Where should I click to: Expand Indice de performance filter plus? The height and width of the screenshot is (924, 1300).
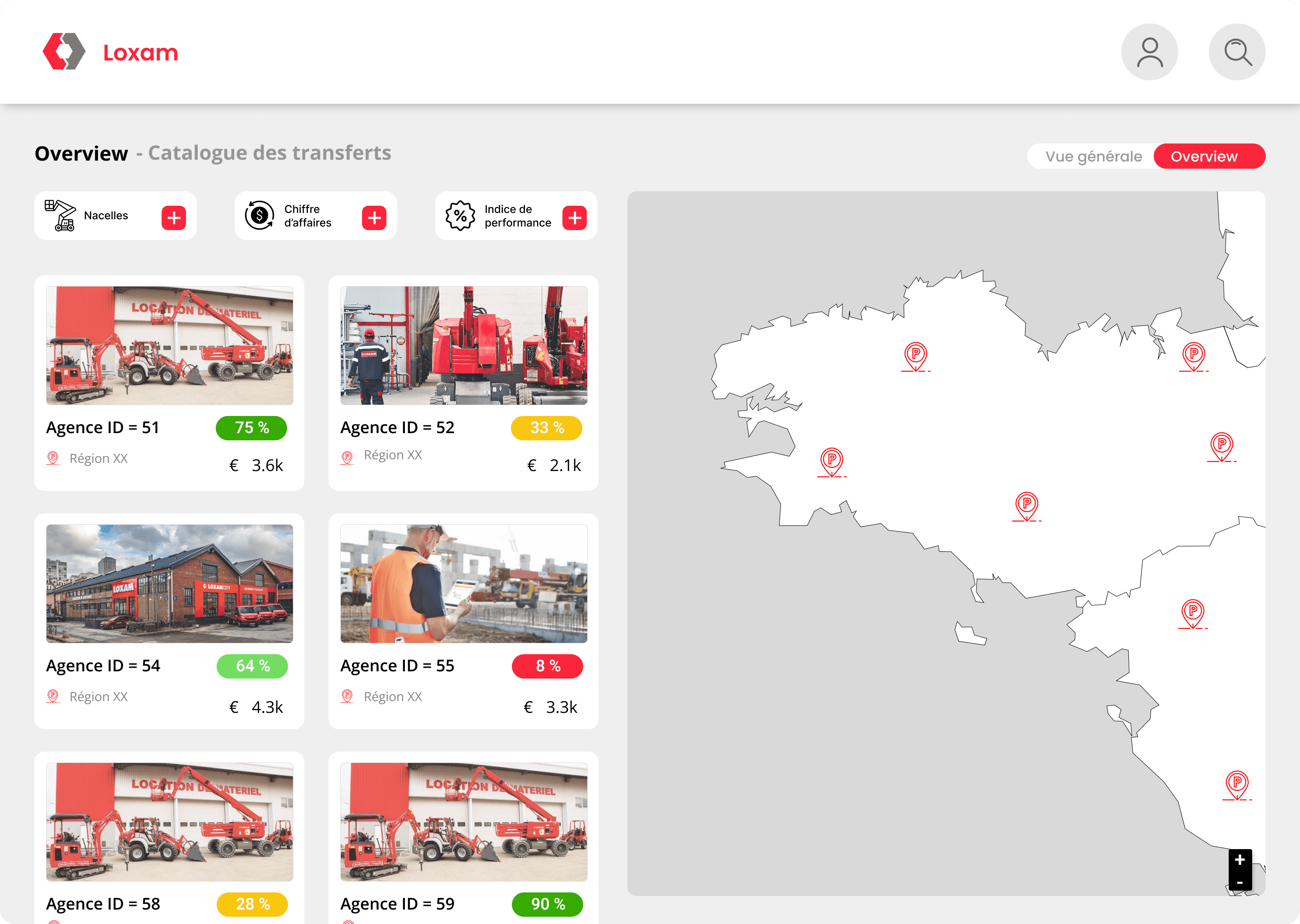click(574, 217)
